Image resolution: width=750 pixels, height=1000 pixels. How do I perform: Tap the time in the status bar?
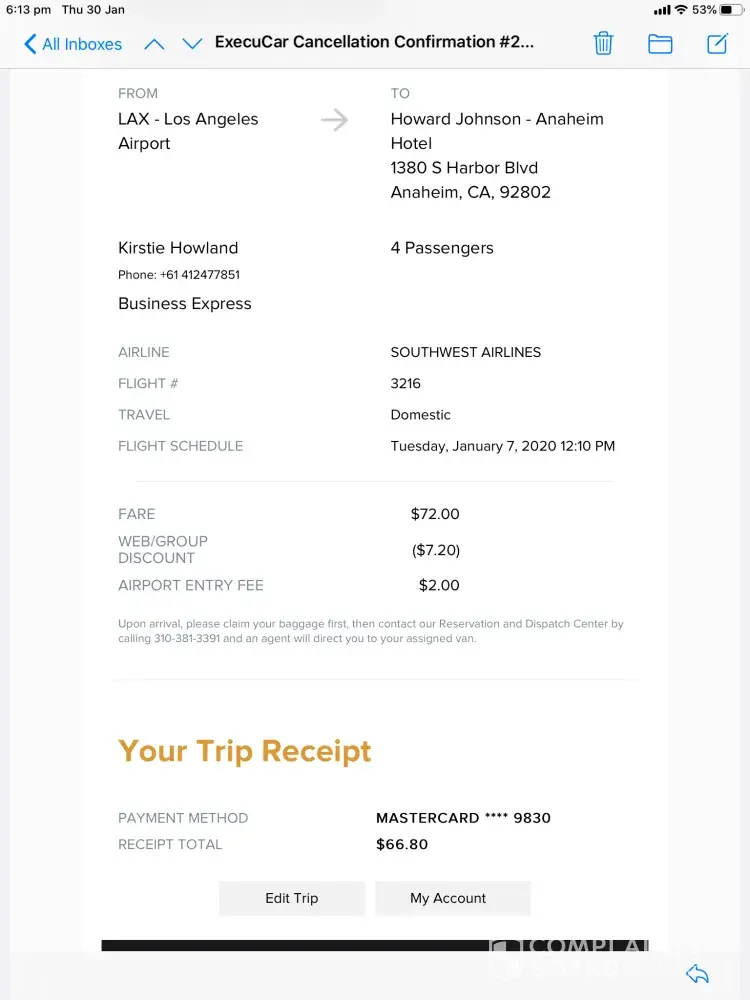[x=28, y=10]
